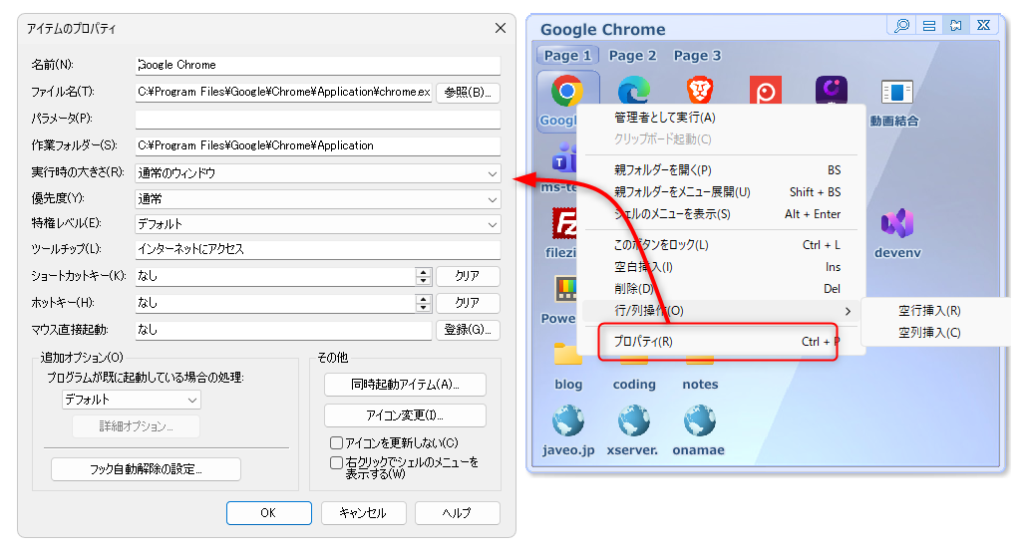Image resolution: width=1024 pixels, height=551 pixels.
Task: Expand 行/列操作(O) submenu
Action: pos(722,311)
